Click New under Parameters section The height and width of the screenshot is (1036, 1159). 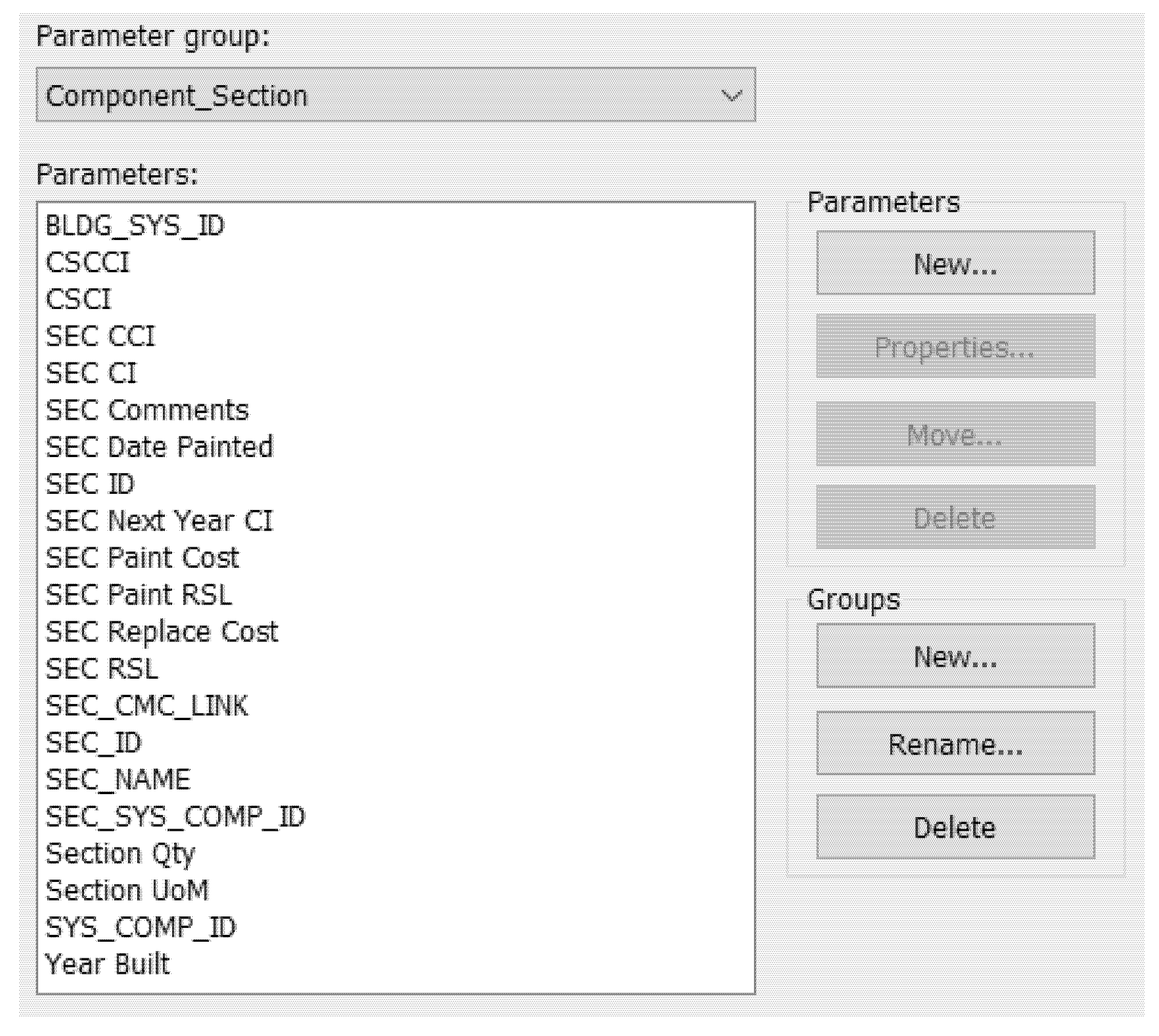click(x=955, y=263)
